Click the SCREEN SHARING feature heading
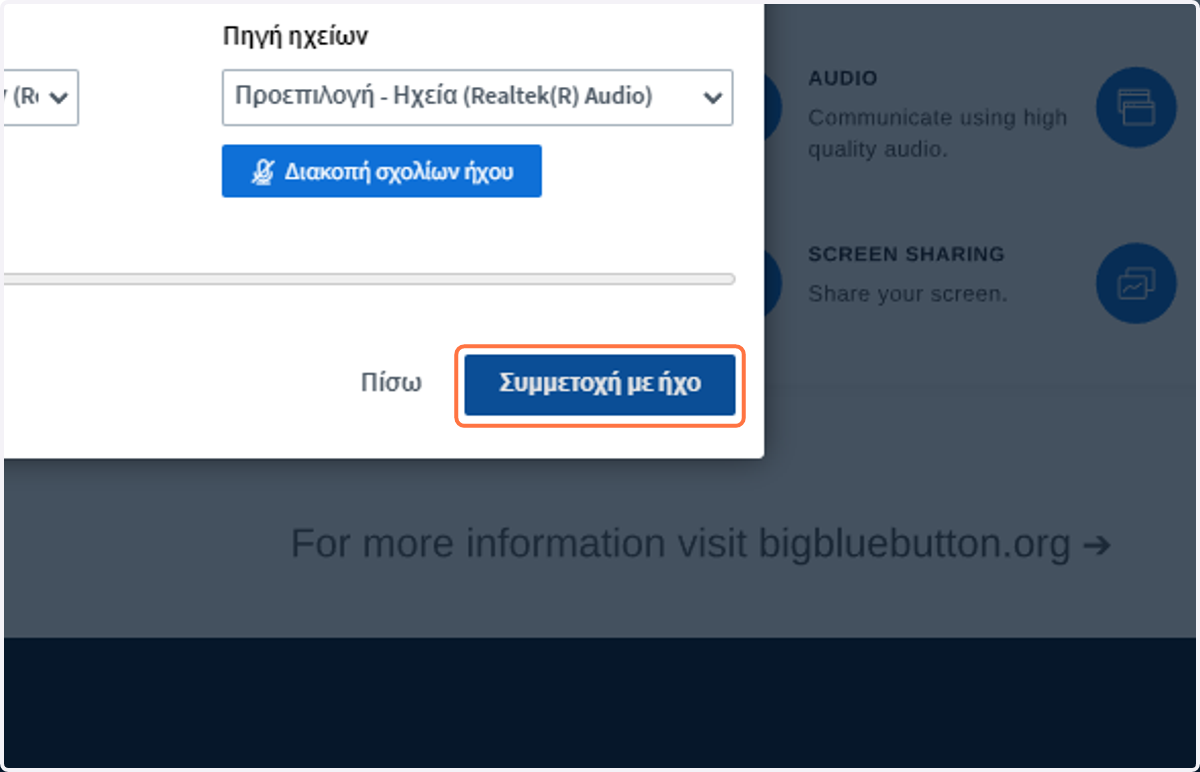 pos(906,254)
